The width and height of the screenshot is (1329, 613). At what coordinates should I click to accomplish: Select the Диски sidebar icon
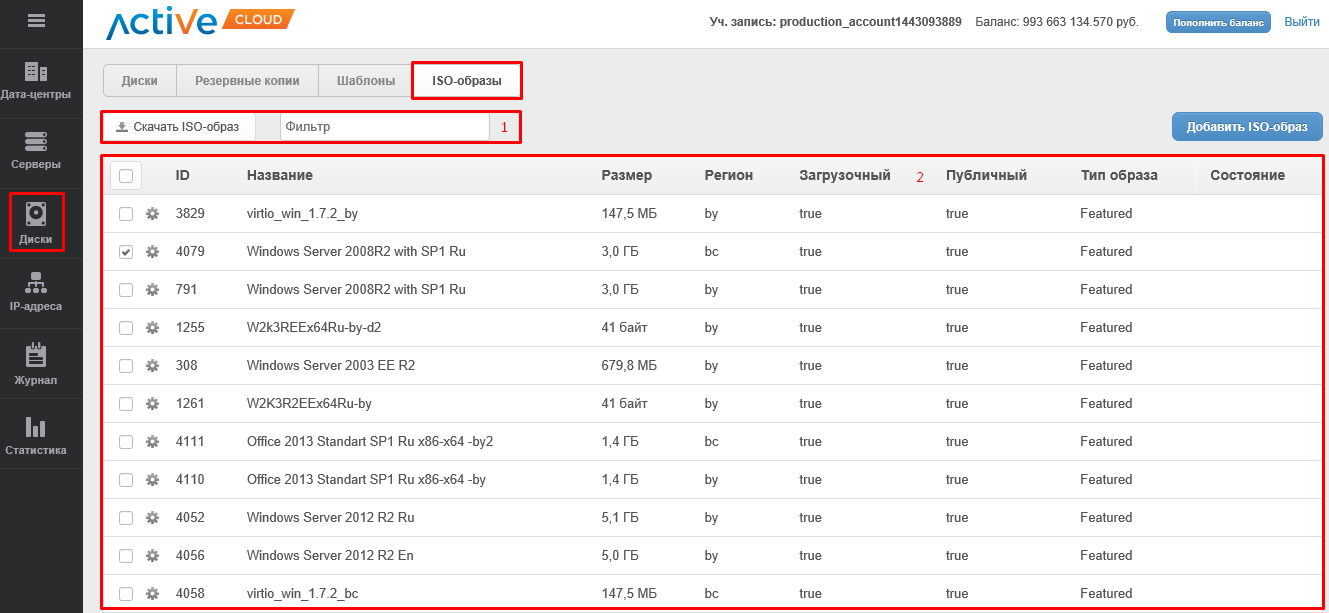click(36, 222)
